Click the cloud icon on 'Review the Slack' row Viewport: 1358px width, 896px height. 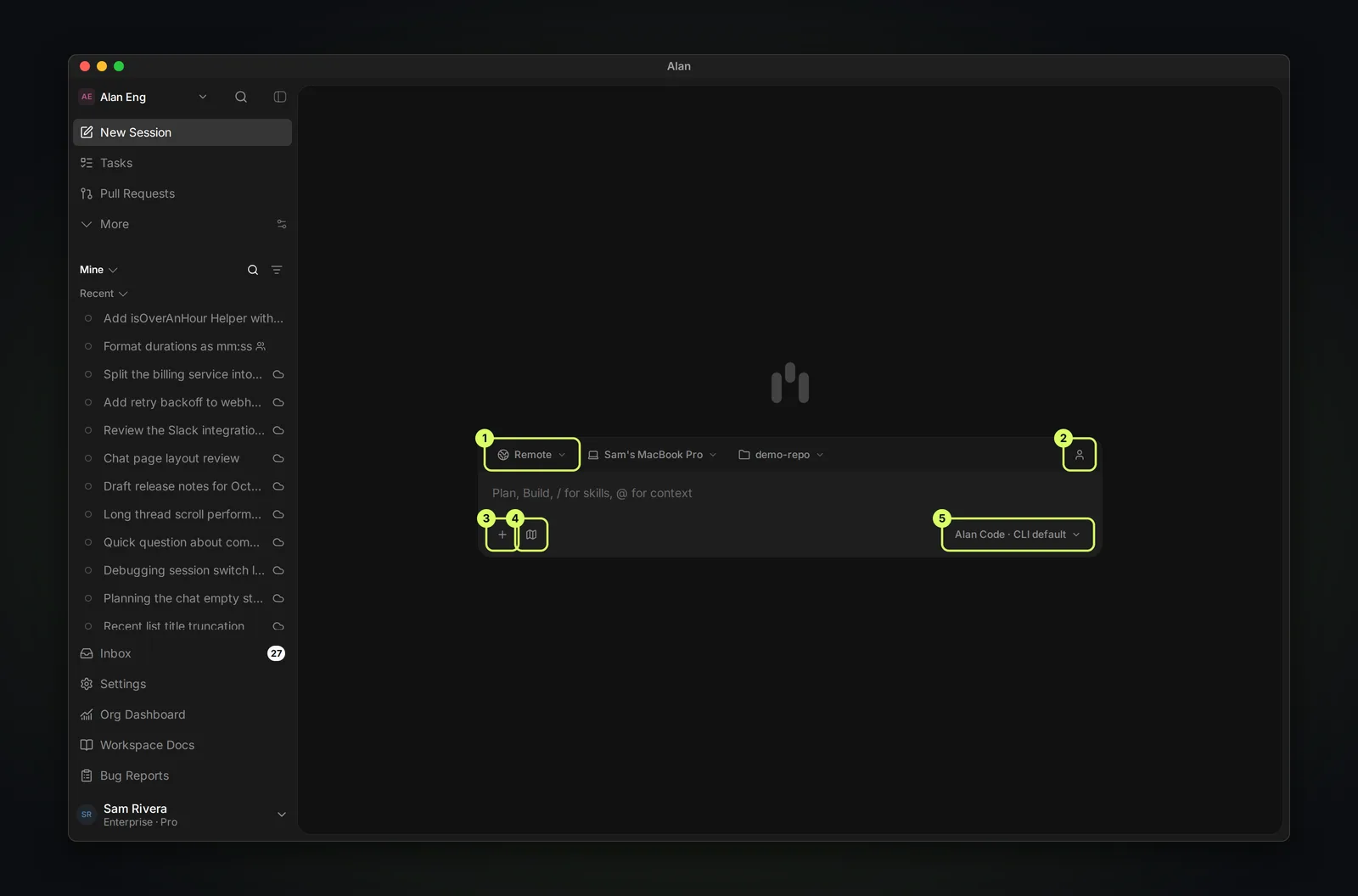[278, 430]
